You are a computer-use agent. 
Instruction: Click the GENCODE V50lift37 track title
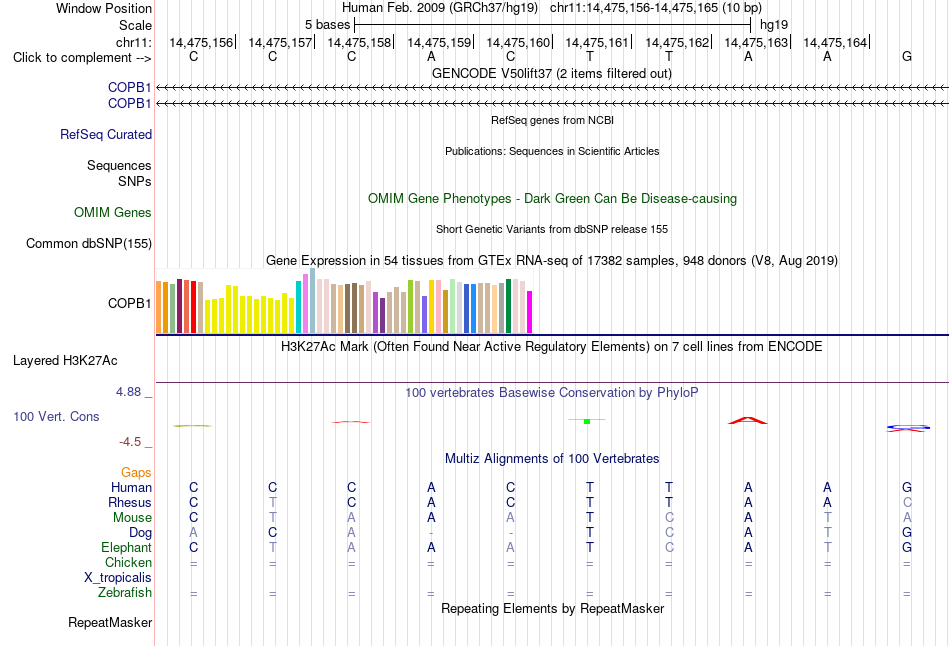[x=552, y=73]
